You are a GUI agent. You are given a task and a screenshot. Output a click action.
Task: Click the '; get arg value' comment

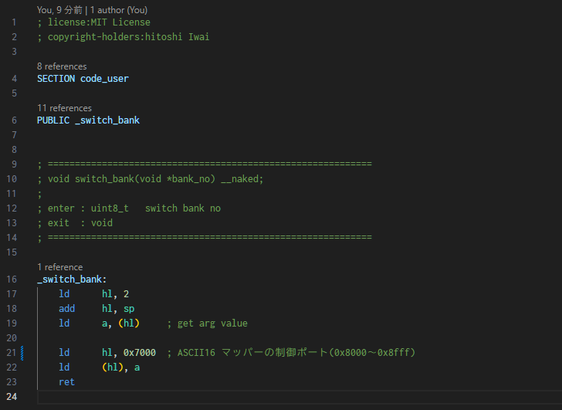click(207, 323)
